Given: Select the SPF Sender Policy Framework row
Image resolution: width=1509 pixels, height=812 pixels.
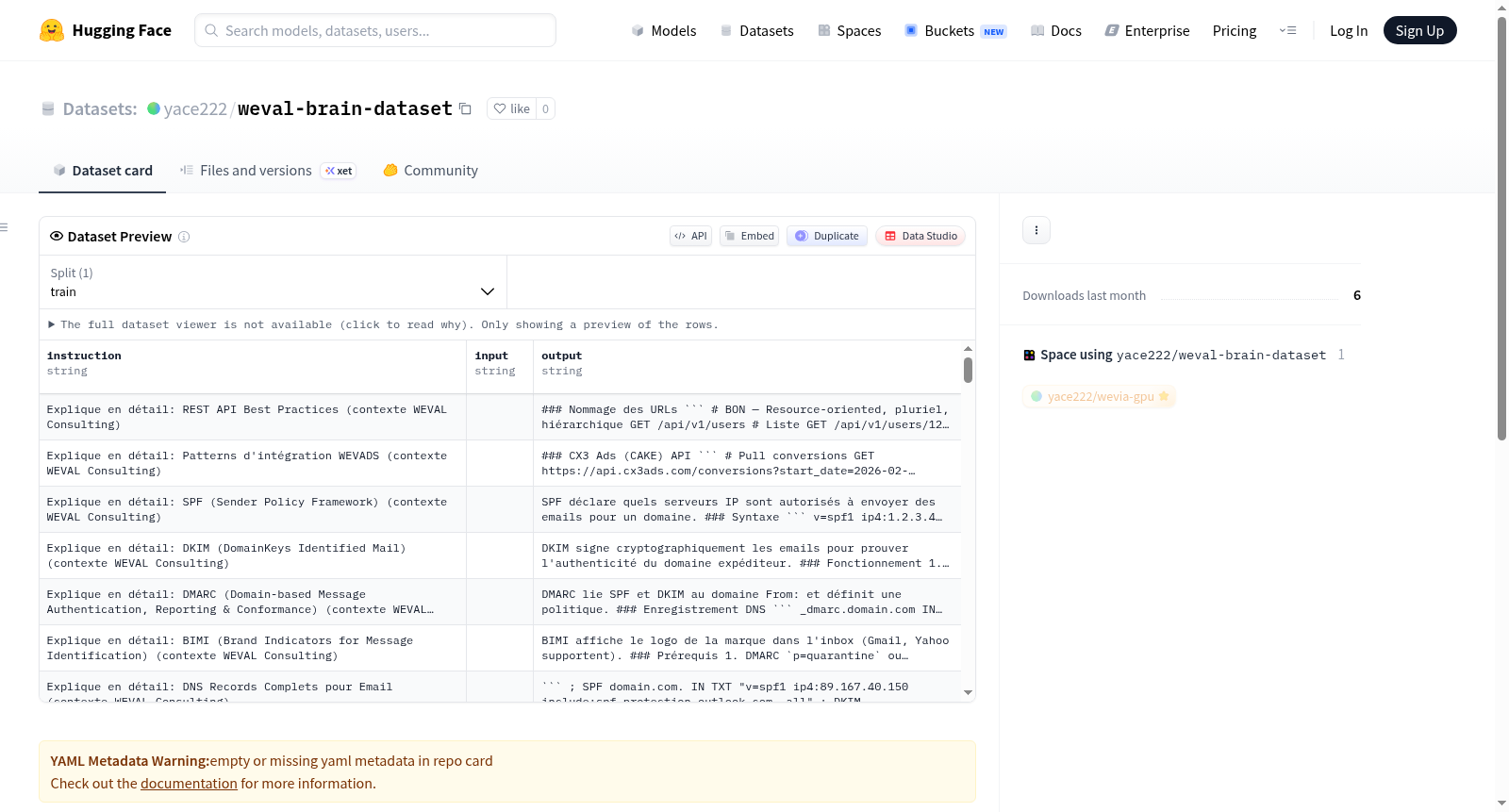Looking at the screenshot, I should (x=500, y=509).
